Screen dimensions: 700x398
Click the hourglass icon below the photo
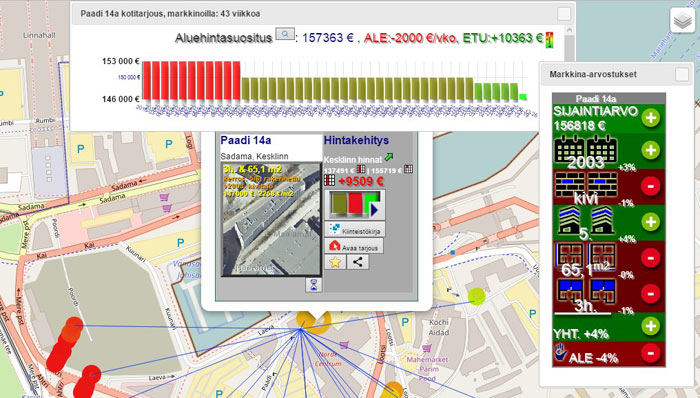(313, 285)
